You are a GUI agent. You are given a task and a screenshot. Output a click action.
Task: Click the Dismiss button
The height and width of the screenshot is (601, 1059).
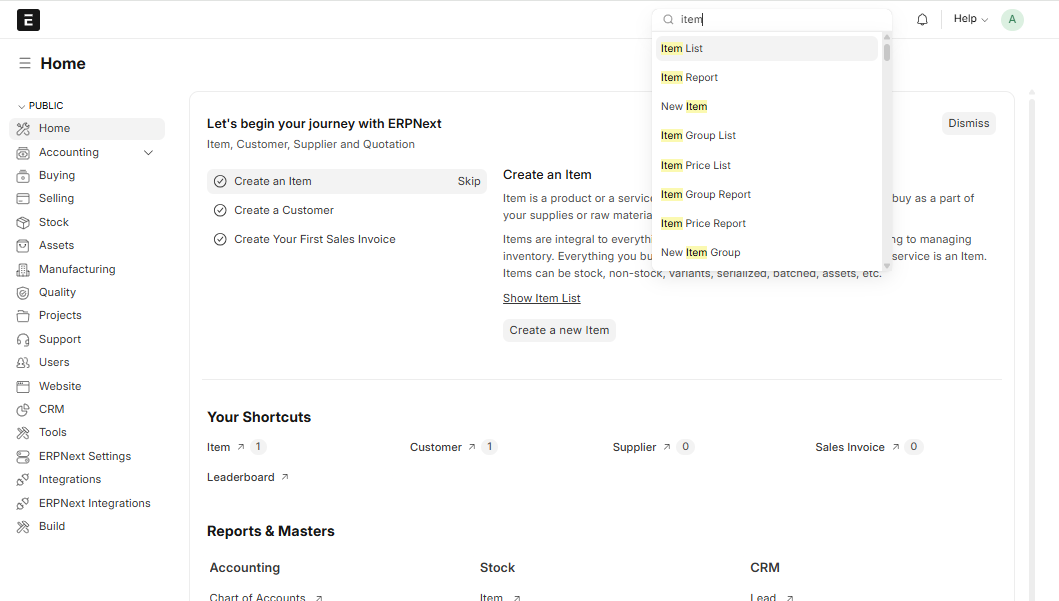point(968,124)
